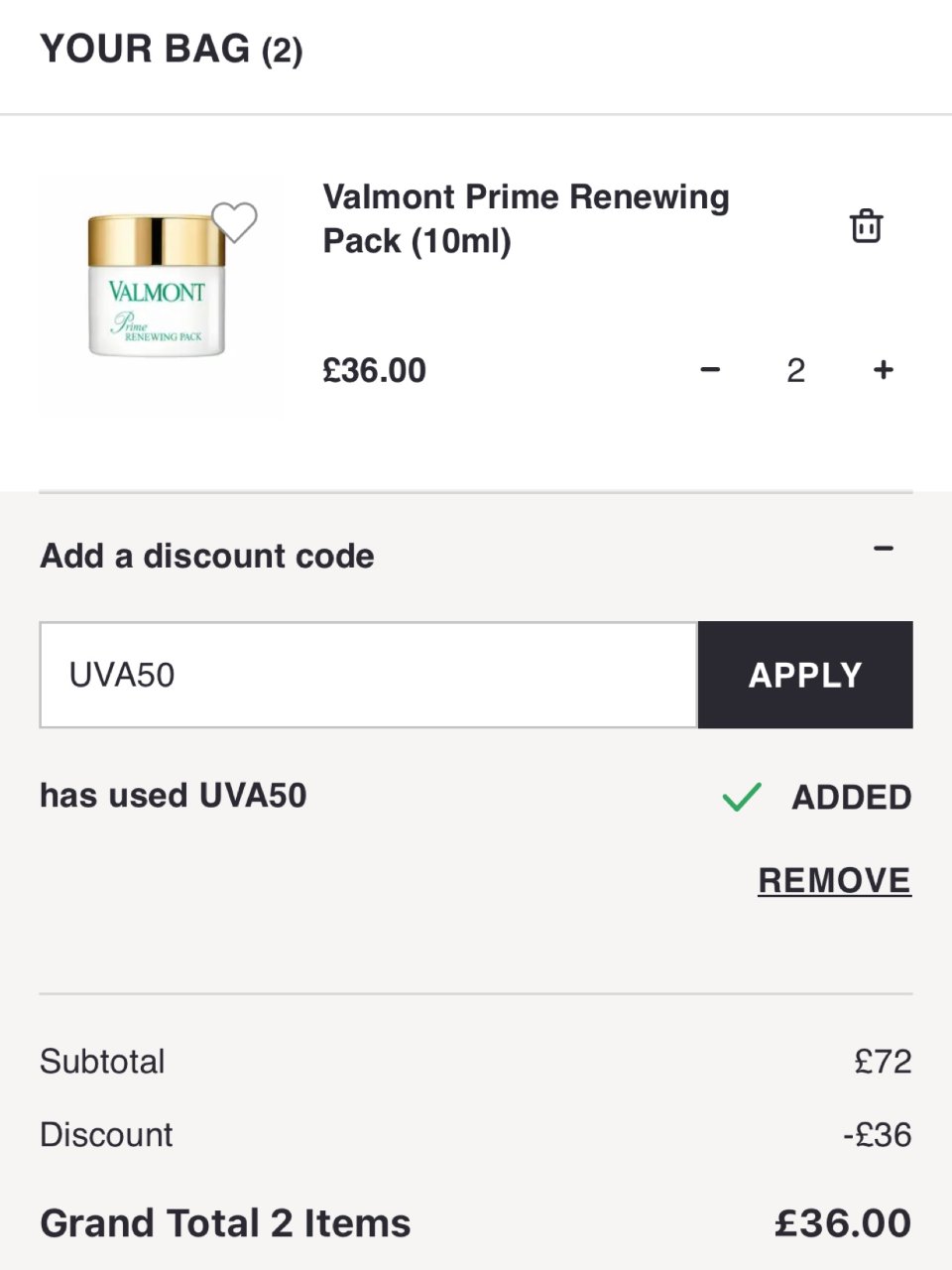The width and height of the screenshot is (952, 1270).
Task: Remove the applied UVA50 discount code
Action: coord(834,880)
